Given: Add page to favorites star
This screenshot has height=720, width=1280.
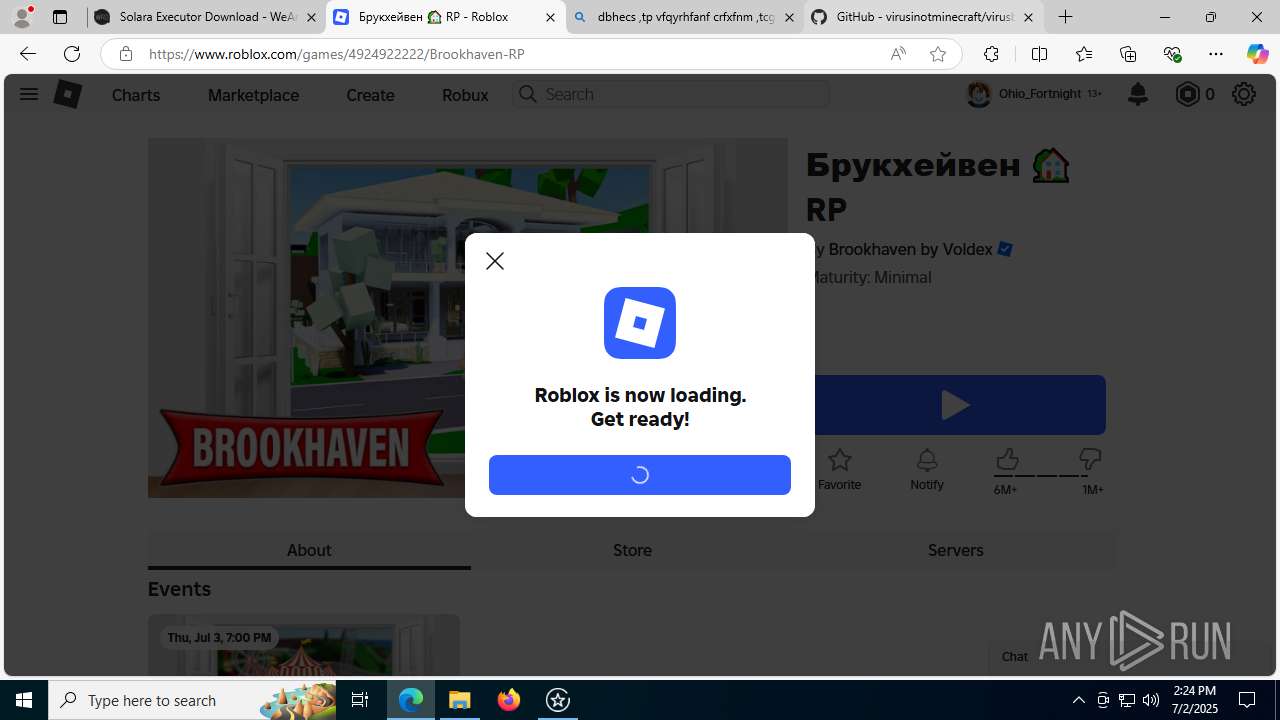Looking at the screenshot, I should [938, 54].
